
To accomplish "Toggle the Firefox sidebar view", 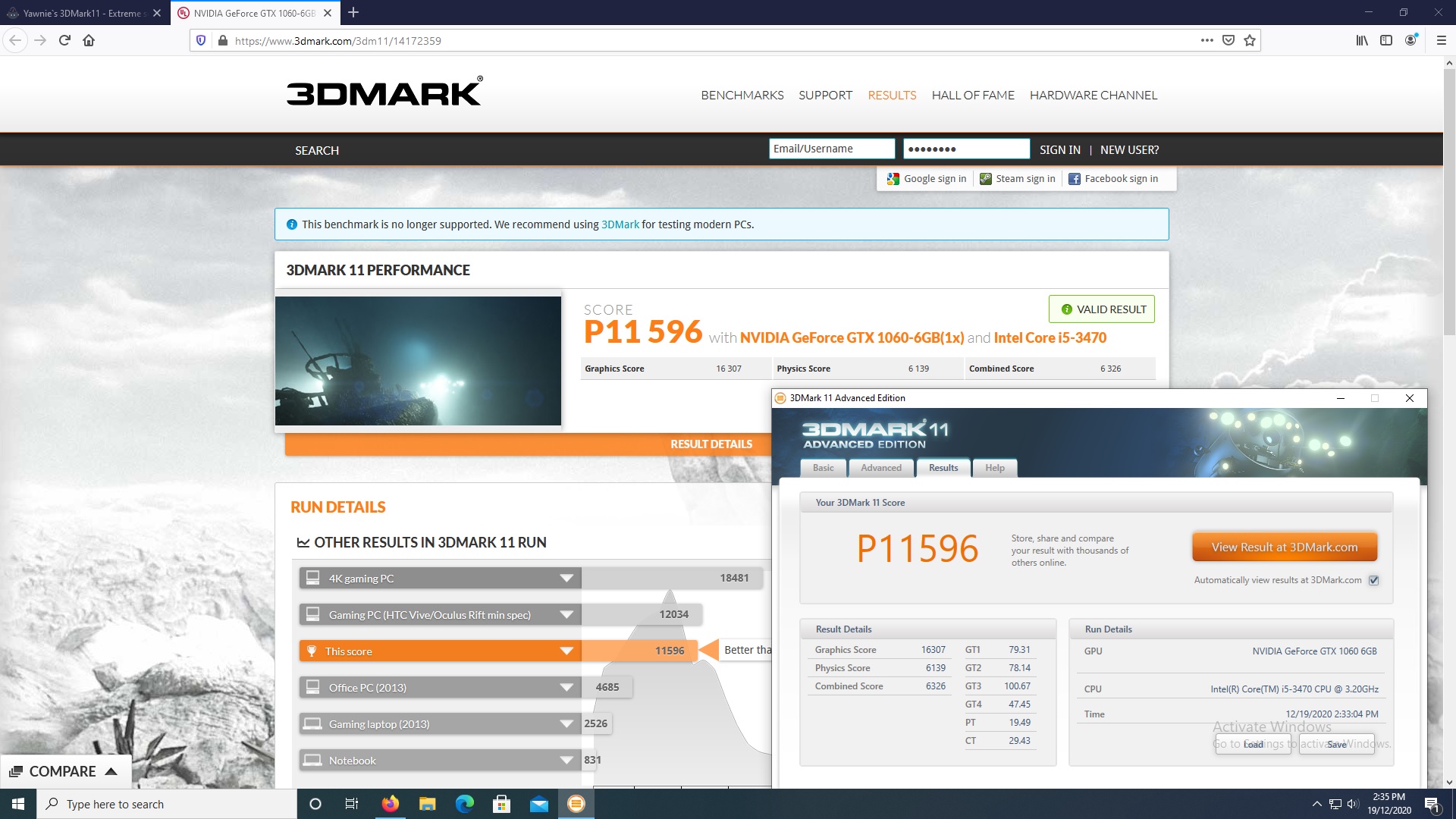I will pos(1386,40).
